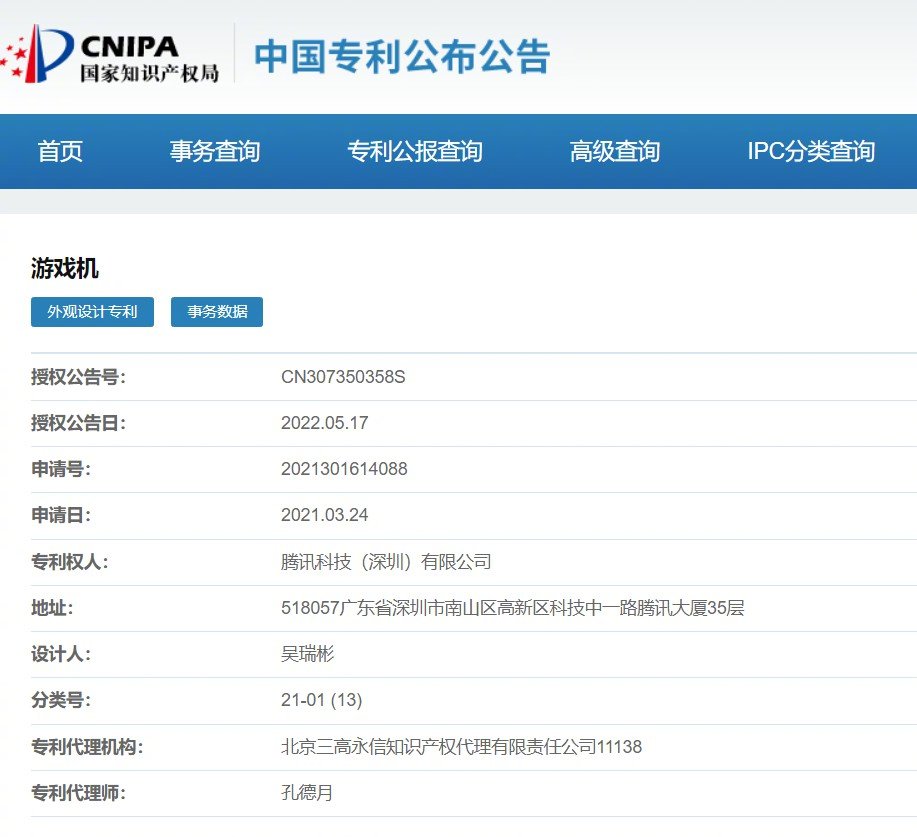Click the 外观设计专利 button
This screenshot has width=917, height=837.
click(93, 312)
